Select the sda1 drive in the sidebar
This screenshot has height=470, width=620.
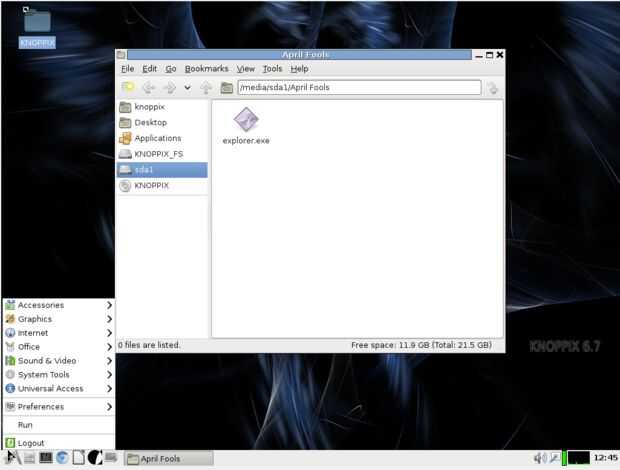162,170
